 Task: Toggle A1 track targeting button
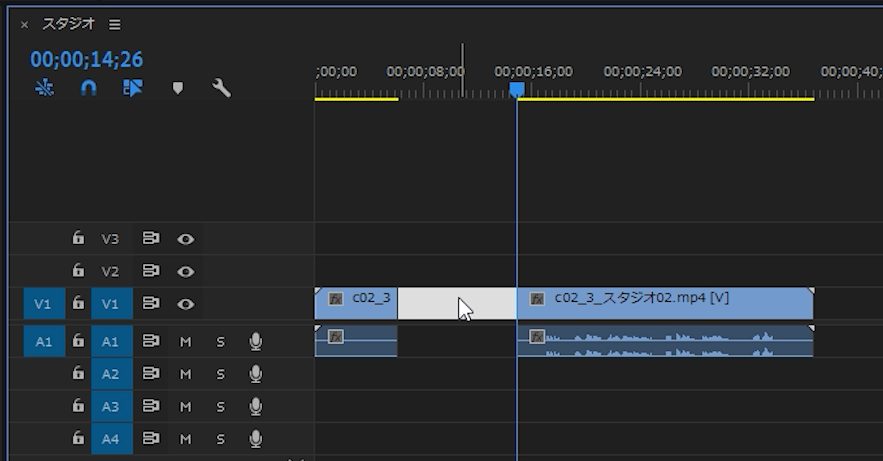tap(112, 341)
